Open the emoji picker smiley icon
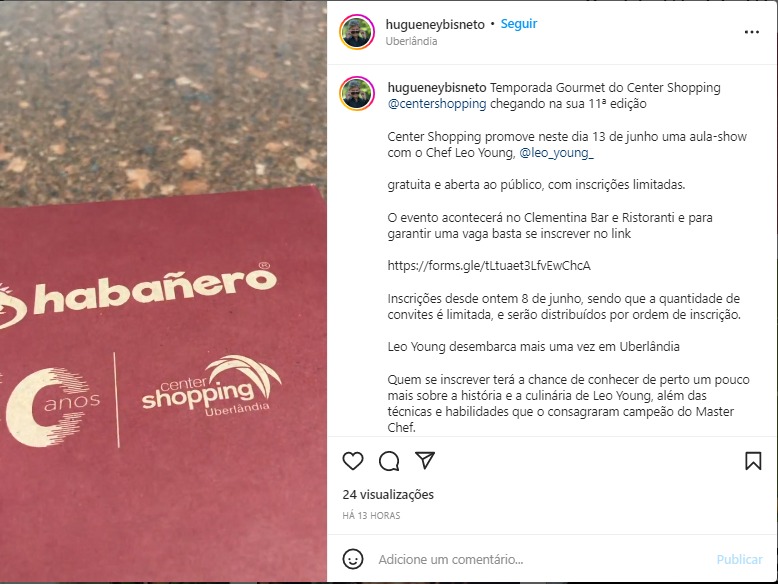The image size is (778, 584). tap(353, 559)
